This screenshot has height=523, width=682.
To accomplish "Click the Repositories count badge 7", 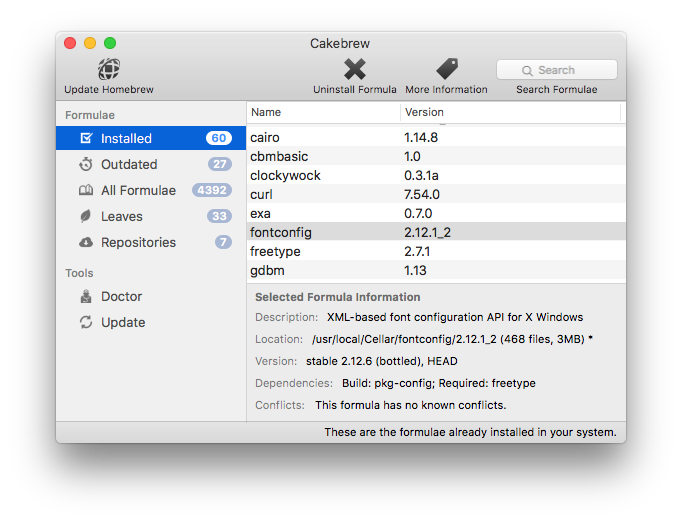I will [223, 242].
